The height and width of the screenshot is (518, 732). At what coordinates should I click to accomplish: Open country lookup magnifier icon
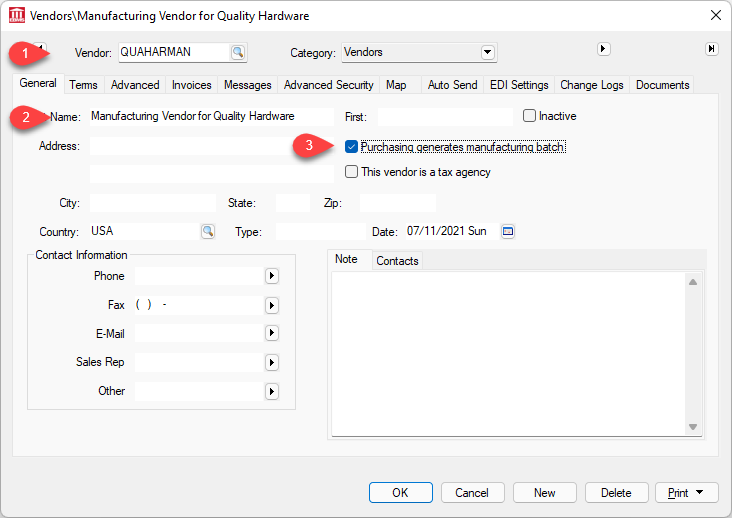pyautogui.click(x=208, y=231)
